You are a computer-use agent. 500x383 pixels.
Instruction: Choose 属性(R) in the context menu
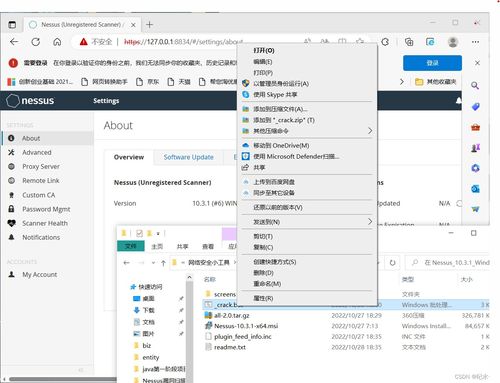point(263,298)
